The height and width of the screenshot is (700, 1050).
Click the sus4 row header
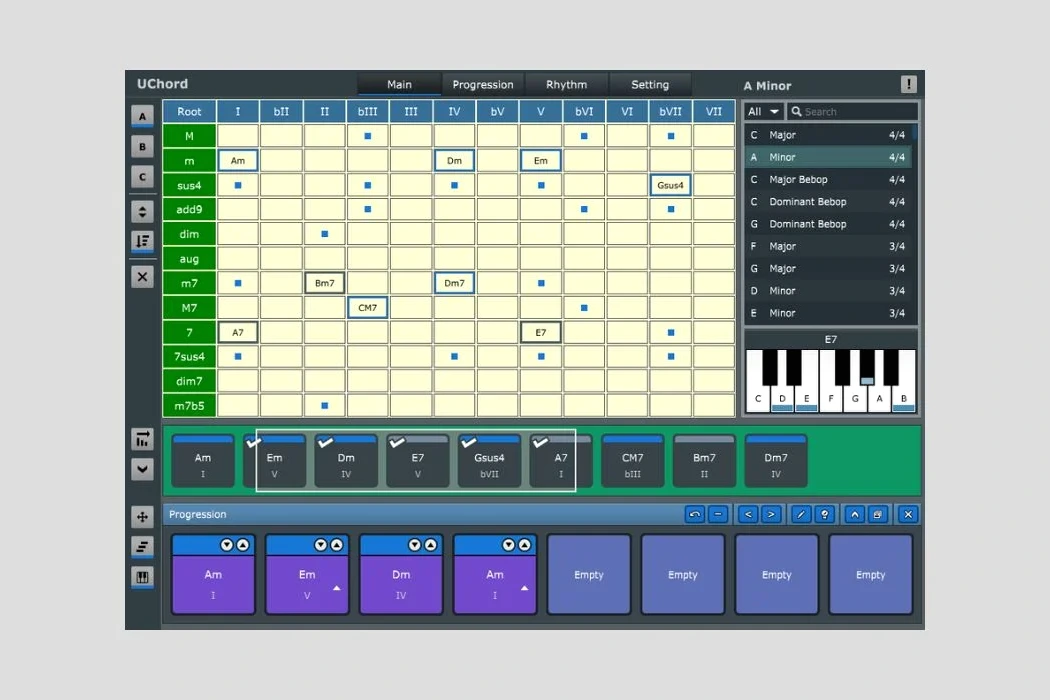189,185
